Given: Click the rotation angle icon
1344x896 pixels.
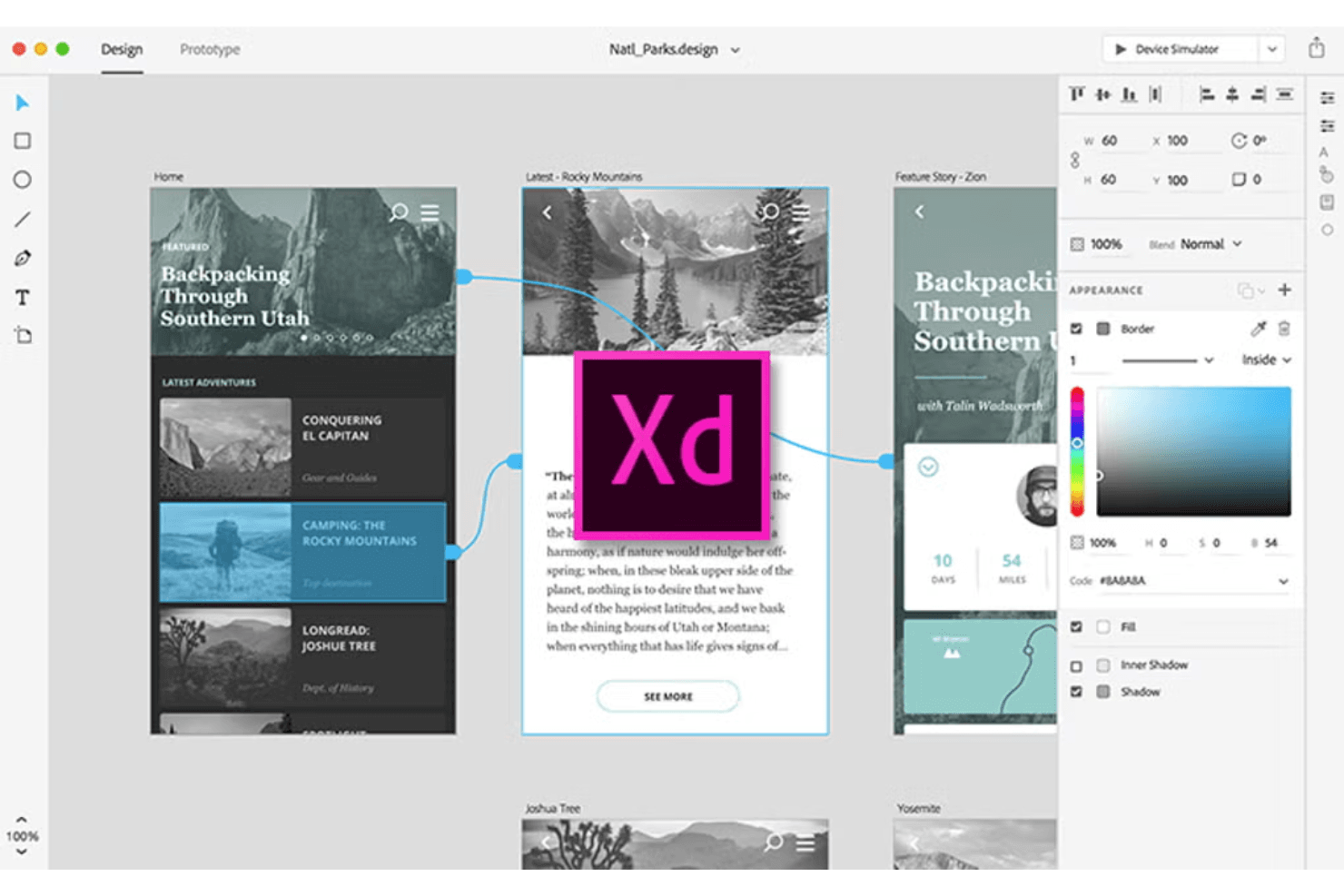Looking at the screenshot, I should pos(1239,141).
